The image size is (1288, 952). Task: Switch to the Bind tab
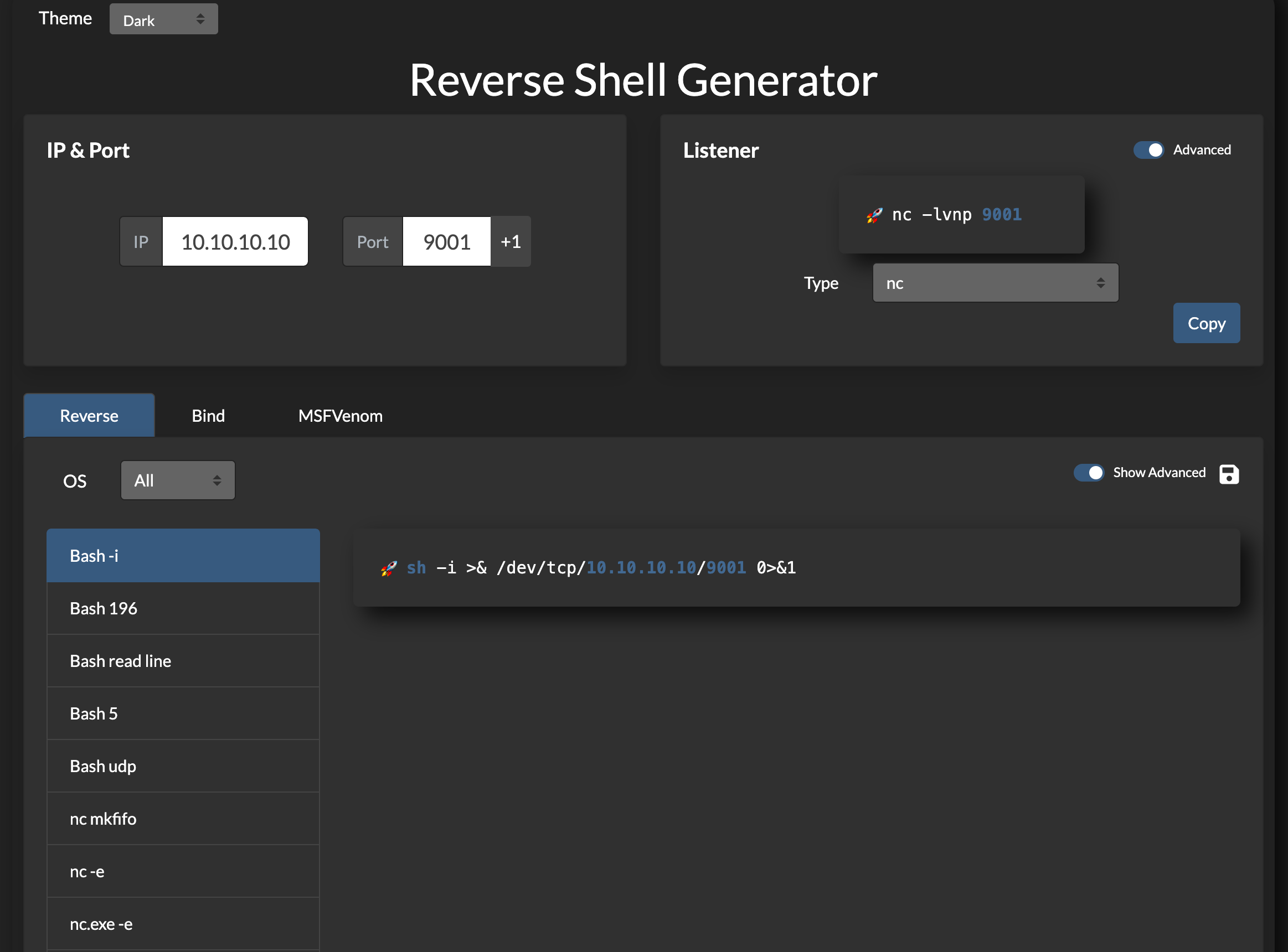tap(208, 416)
